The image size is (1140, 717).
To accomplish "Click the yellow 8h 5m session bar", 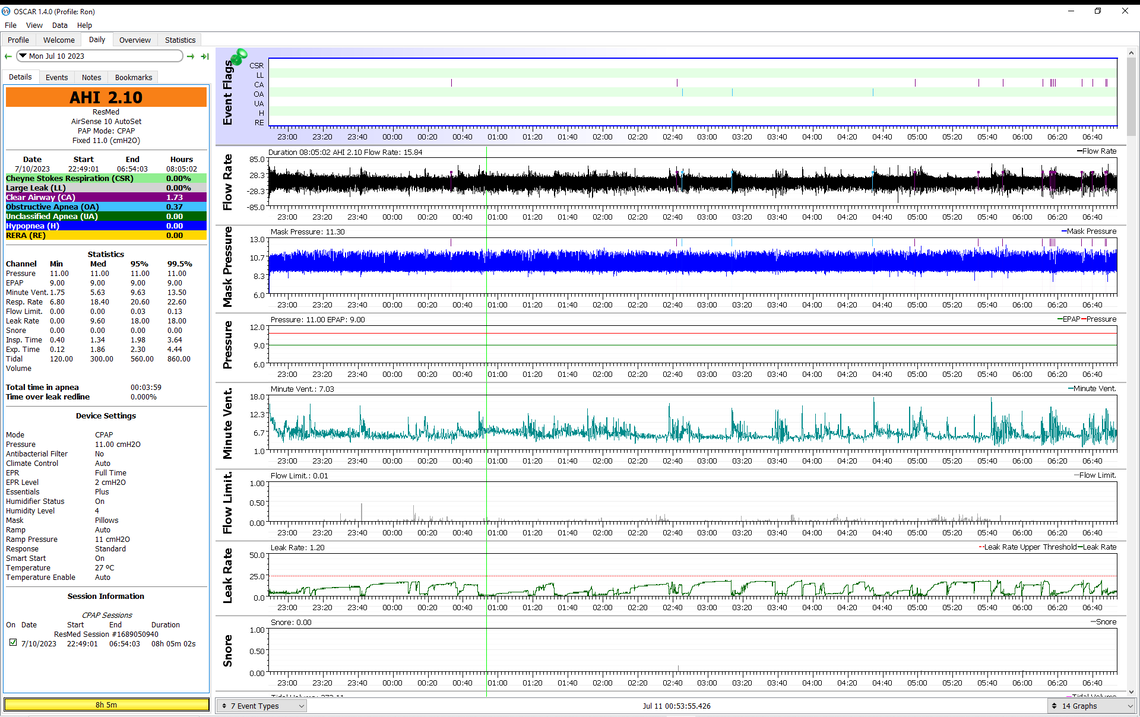I will tap(106, 705).
